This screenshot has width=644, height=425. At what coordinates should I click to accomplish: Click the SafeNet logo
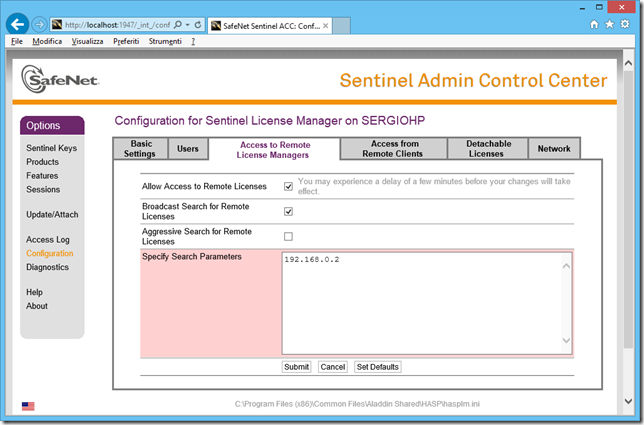pyautogui.click(x=60, y=79)
